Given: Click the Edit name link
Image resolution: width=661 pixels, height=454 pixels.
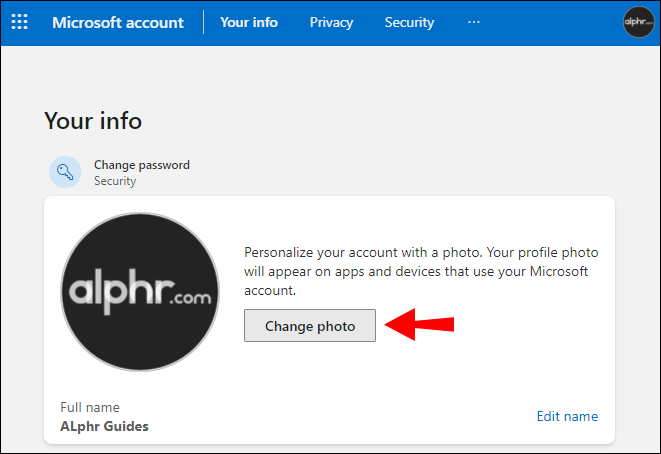Looking at the screenshot, I should point(567,416).
